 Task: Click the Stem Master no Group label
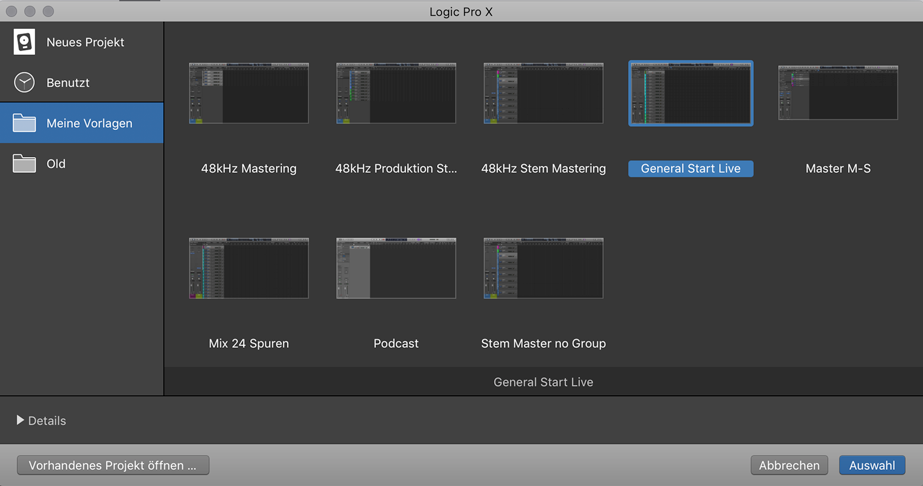tap(543, 344)
